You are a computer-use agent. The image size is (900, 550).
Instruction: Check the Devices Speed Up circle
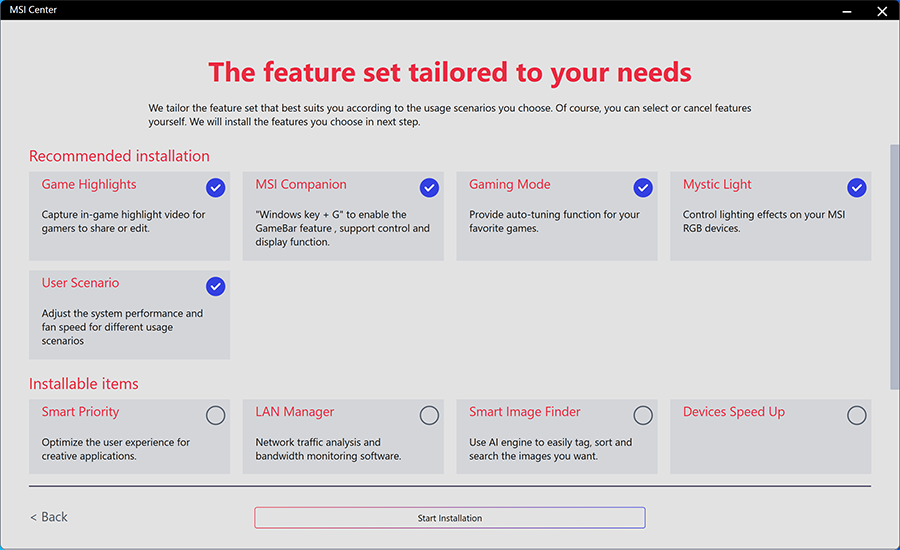856,415
